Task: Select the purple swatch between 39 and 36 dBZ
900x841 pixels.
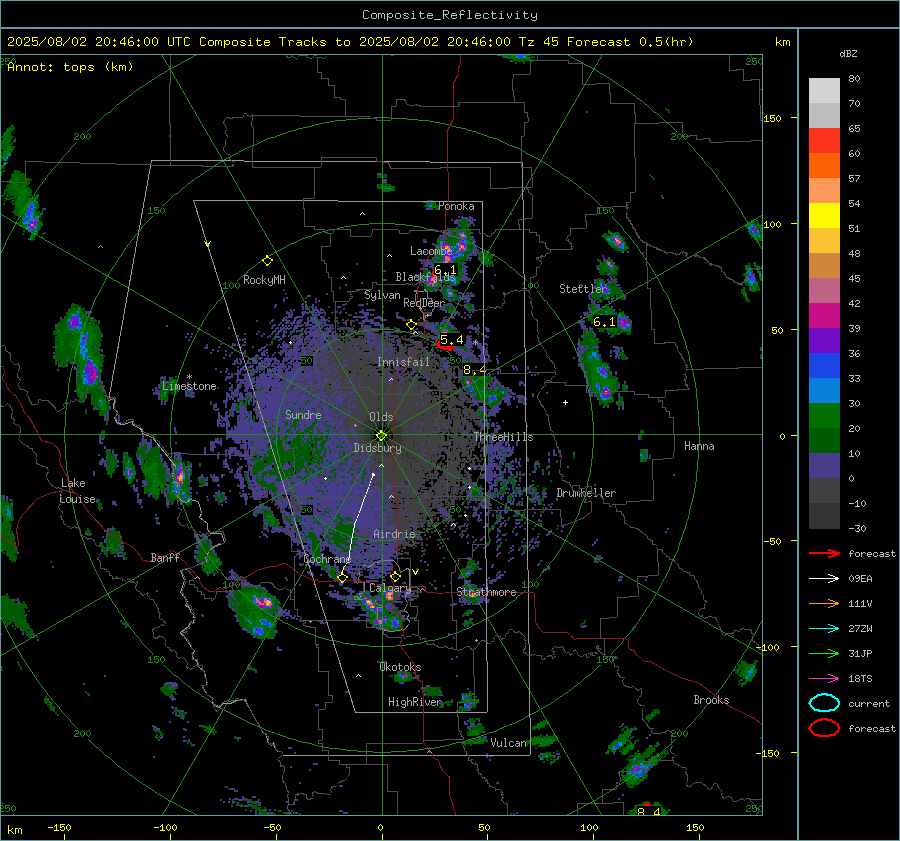Action: tap(824, 340)
